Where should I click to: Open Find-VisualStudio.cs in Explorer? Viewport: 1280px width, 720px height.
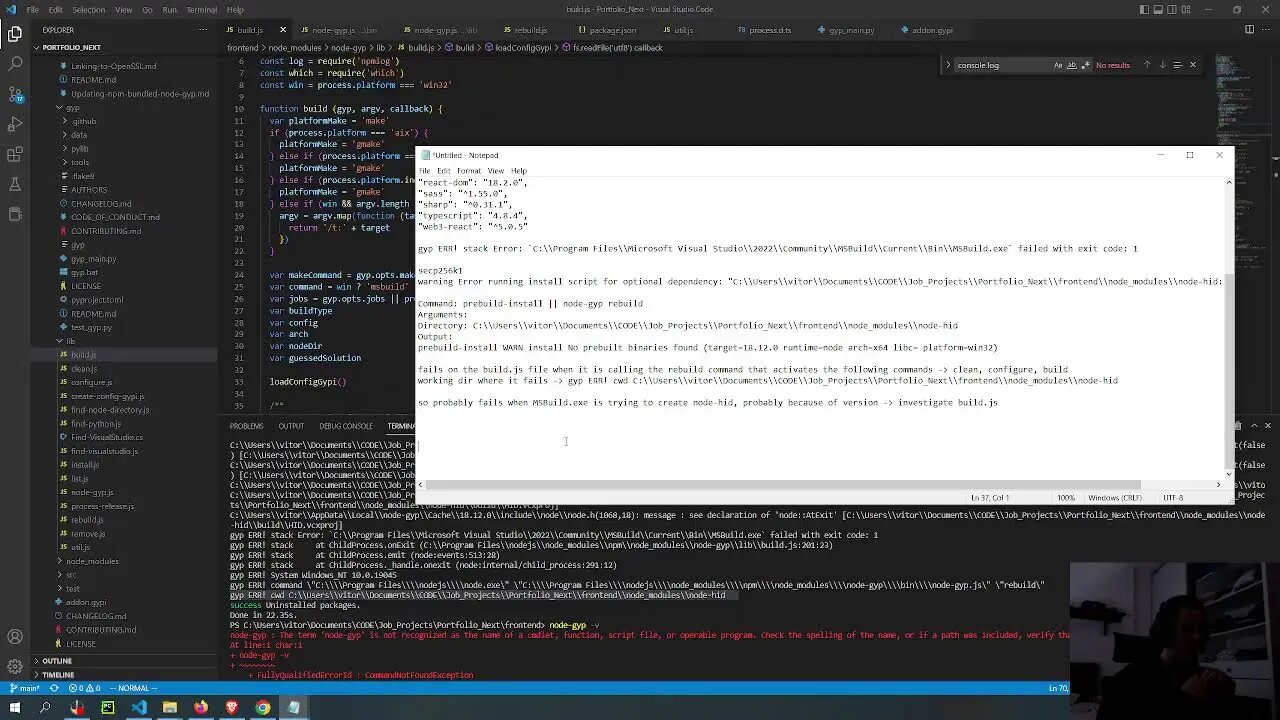point(106,437)
